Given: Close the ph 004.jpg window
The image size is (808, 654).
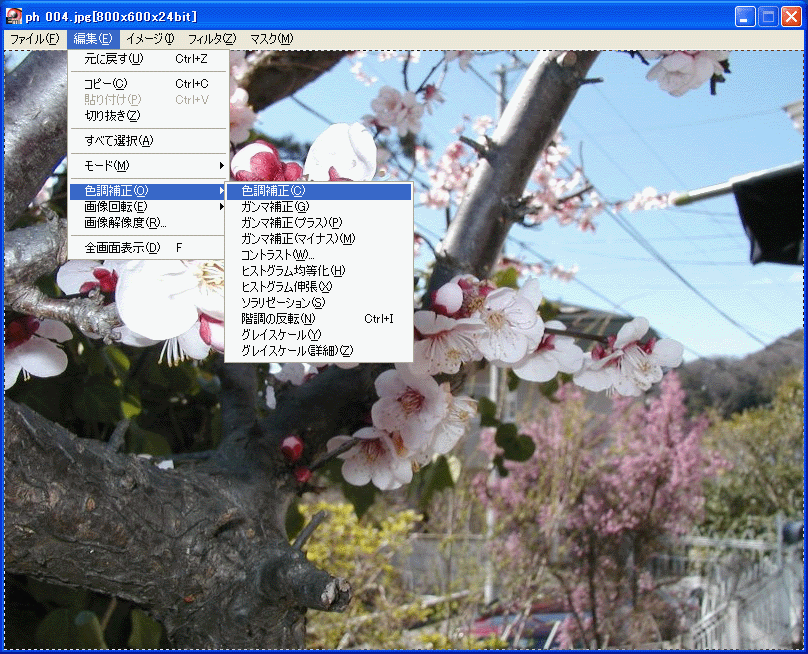Looking at the screenshot, I should tap(792, 16).
